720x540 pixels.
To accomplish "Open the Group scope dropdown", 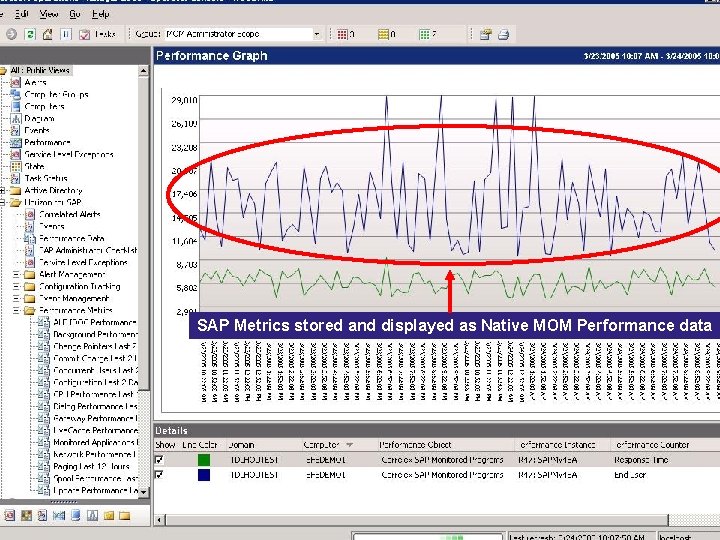I will [316, 34].
